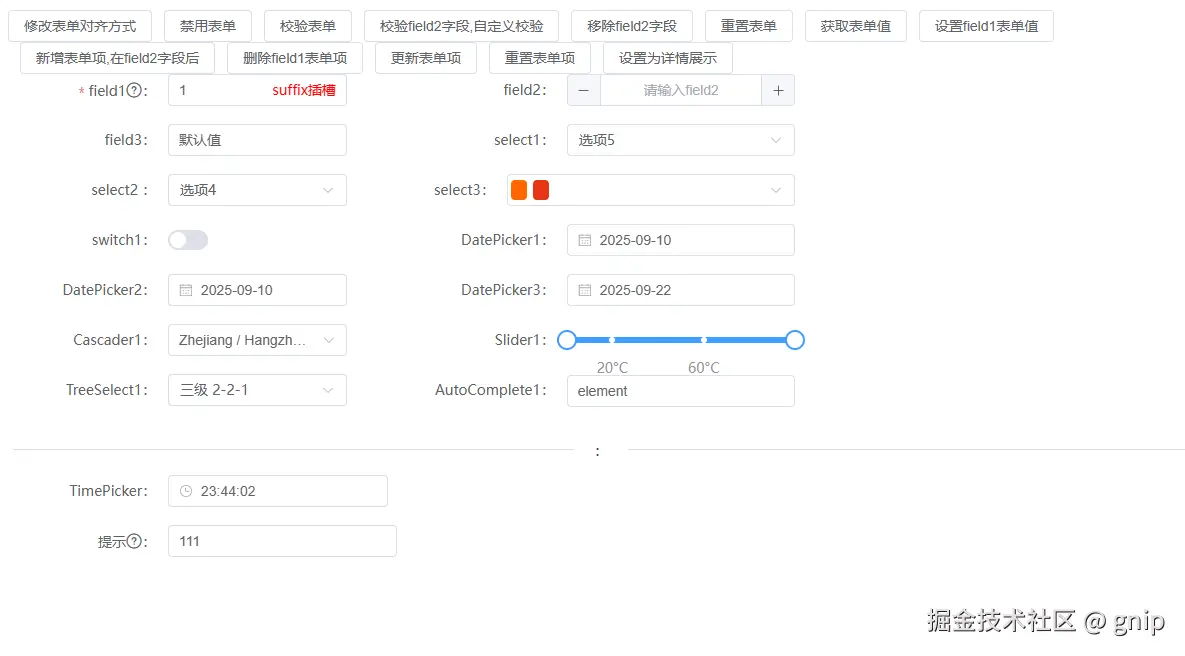Increase field2 value with plus button
Viewport: 1185px width, 656px height.
778,91
